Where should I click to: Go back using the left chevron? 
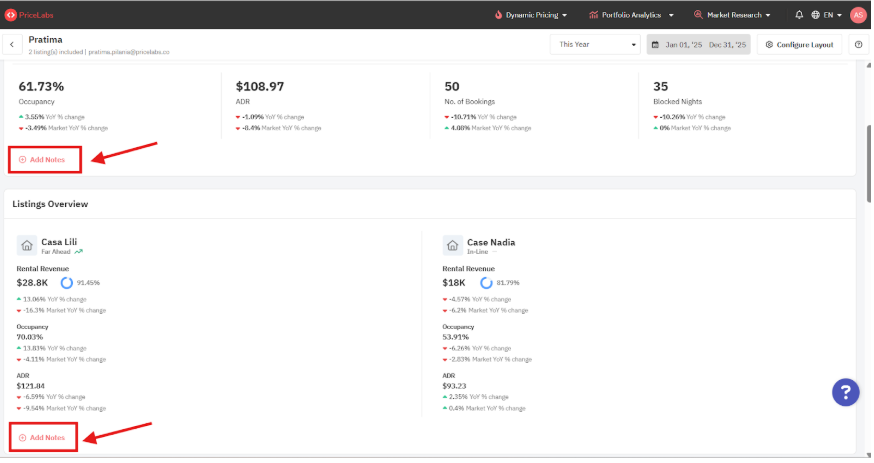coord(13,45)
